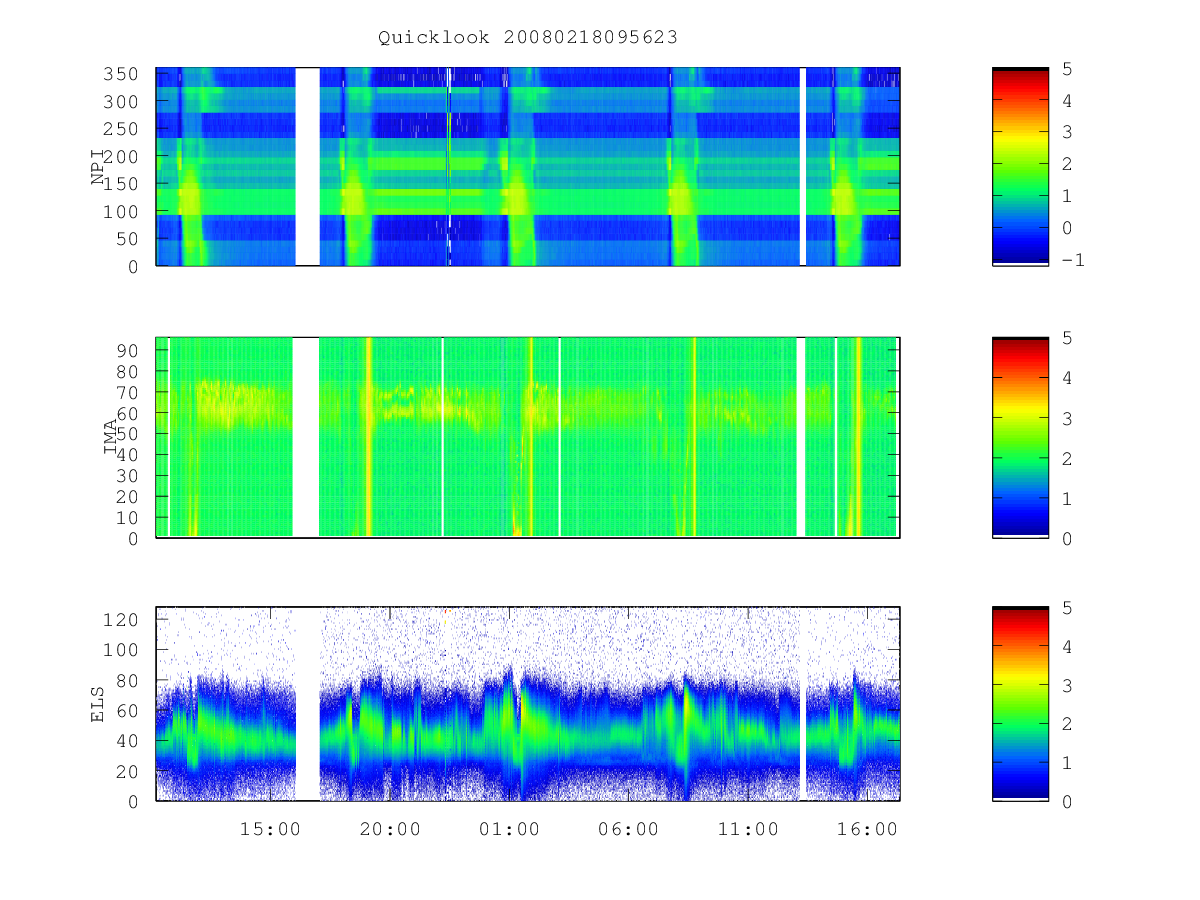
Task: Click the 15:00 time tick label
Action: (x=270, y=829)
